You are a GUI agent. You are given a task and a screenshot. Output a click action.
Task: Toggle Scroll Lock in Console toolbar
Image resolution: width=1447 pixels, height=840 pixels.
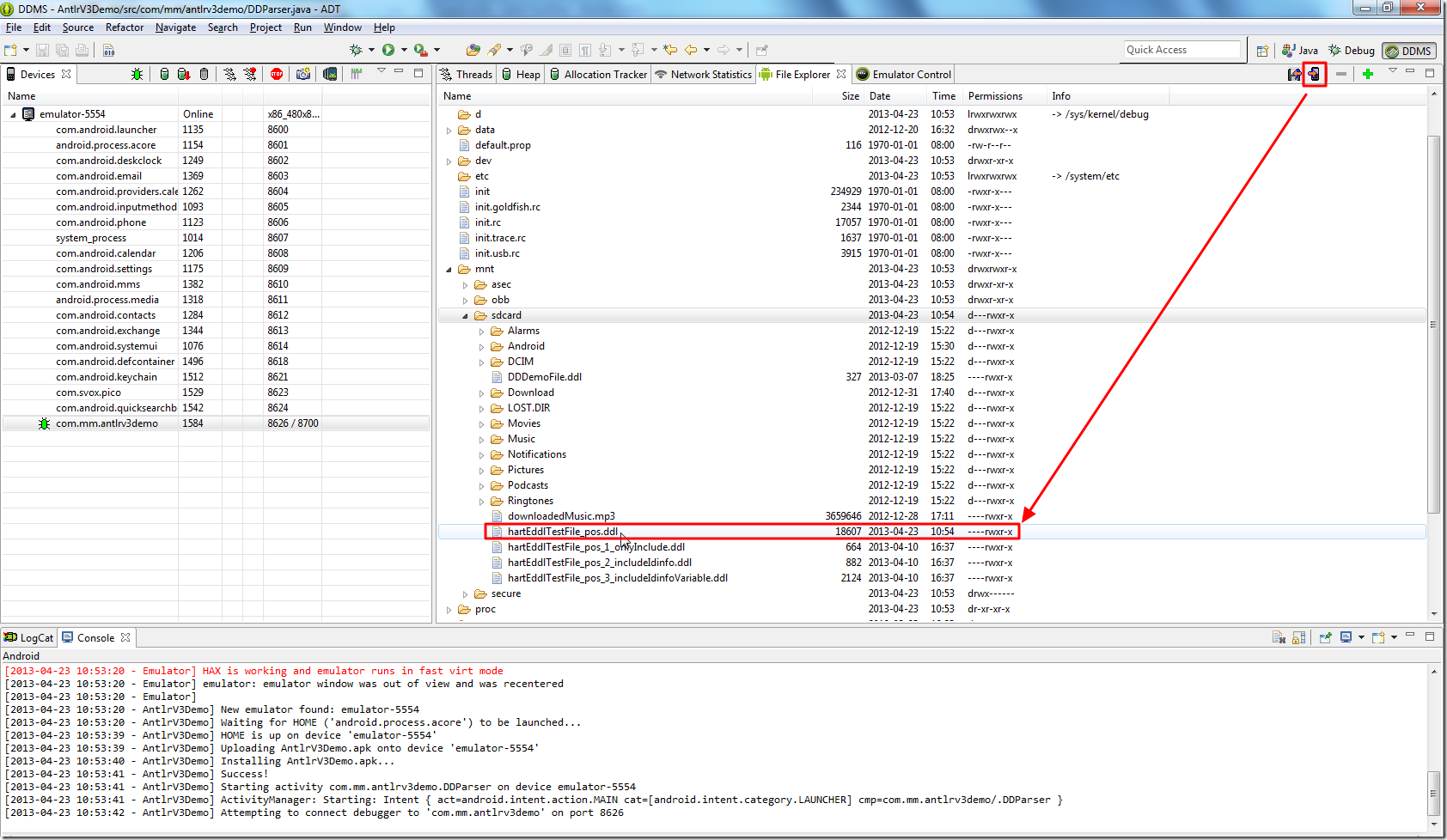tap(1298, 637)
